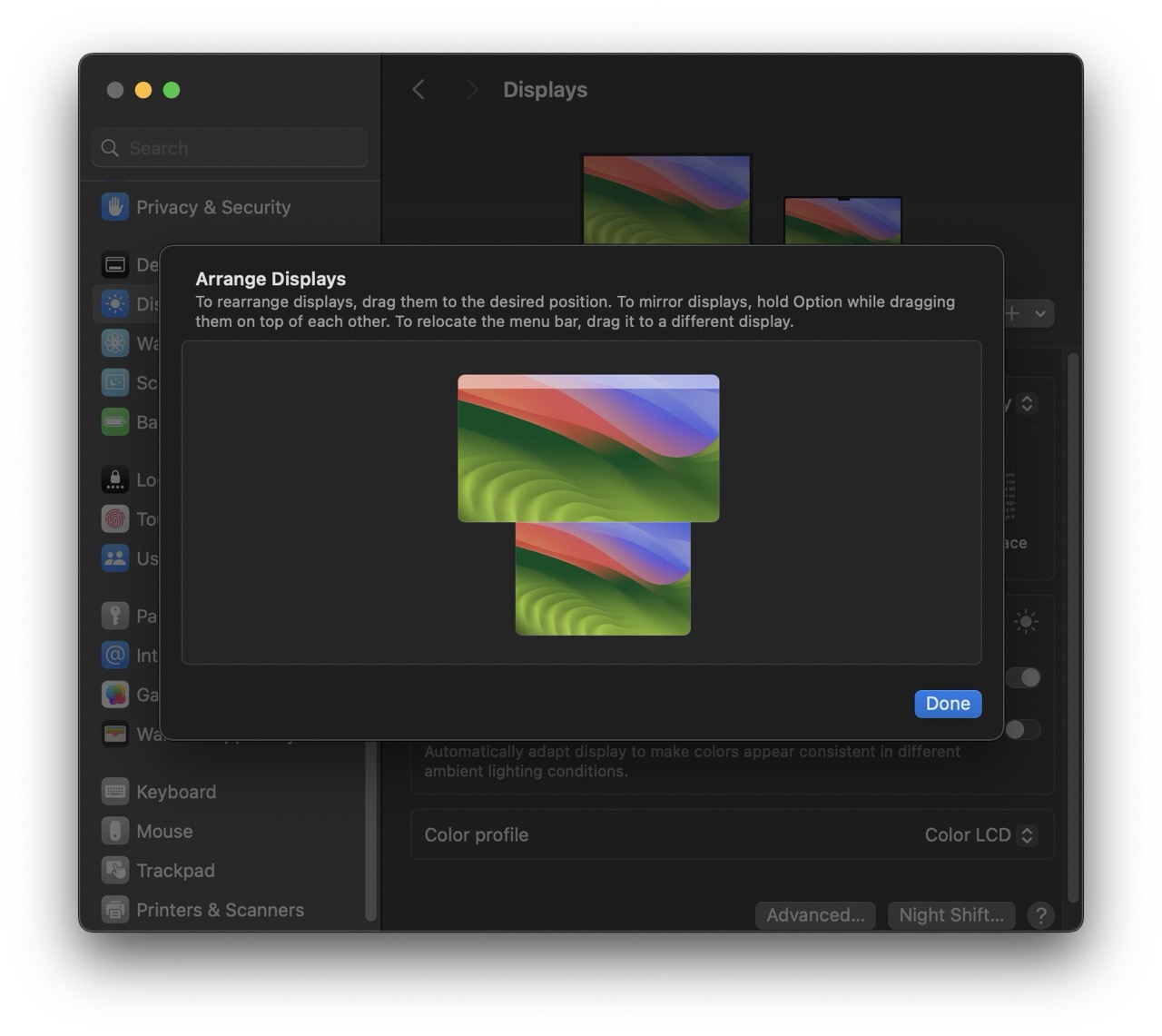Select the larger display in arrangement area
This screenshot has height=1036, width=1162.
pyautogui.click(x=588, y=449)
